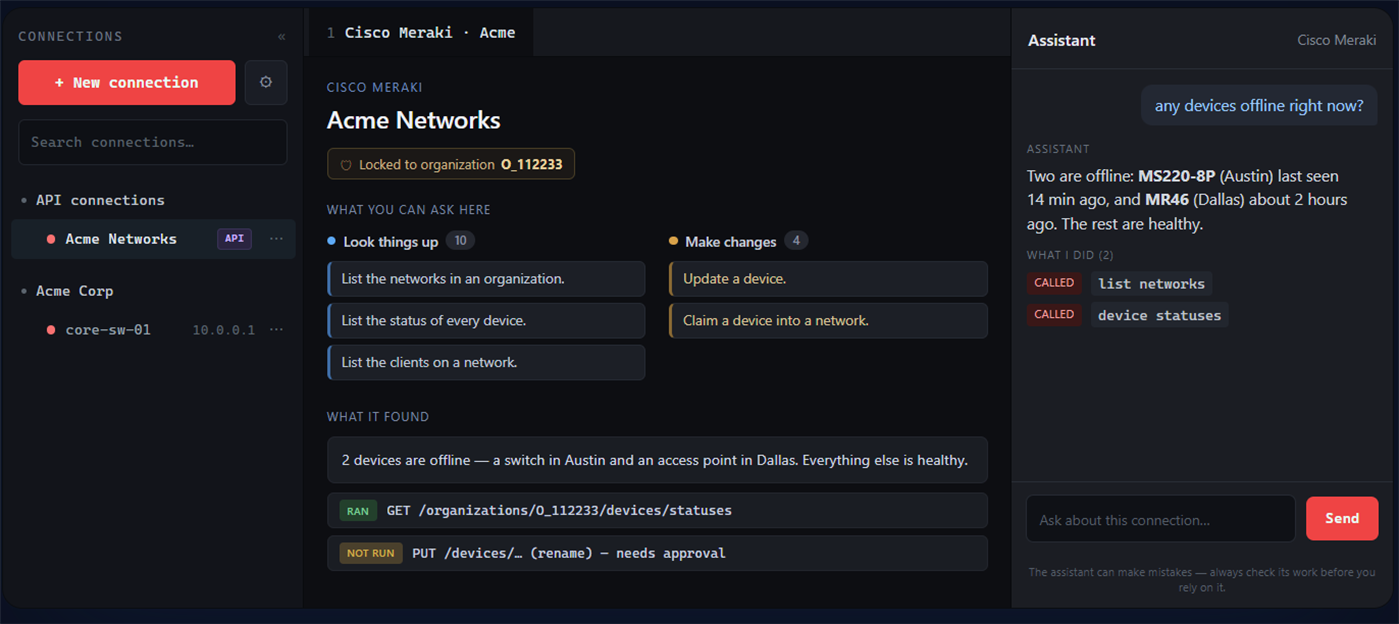Click the 10.0.0.1 address of core-sw-01
Image resolution: width=1399 pixels, height=624 pixels.
click(224, 330)
